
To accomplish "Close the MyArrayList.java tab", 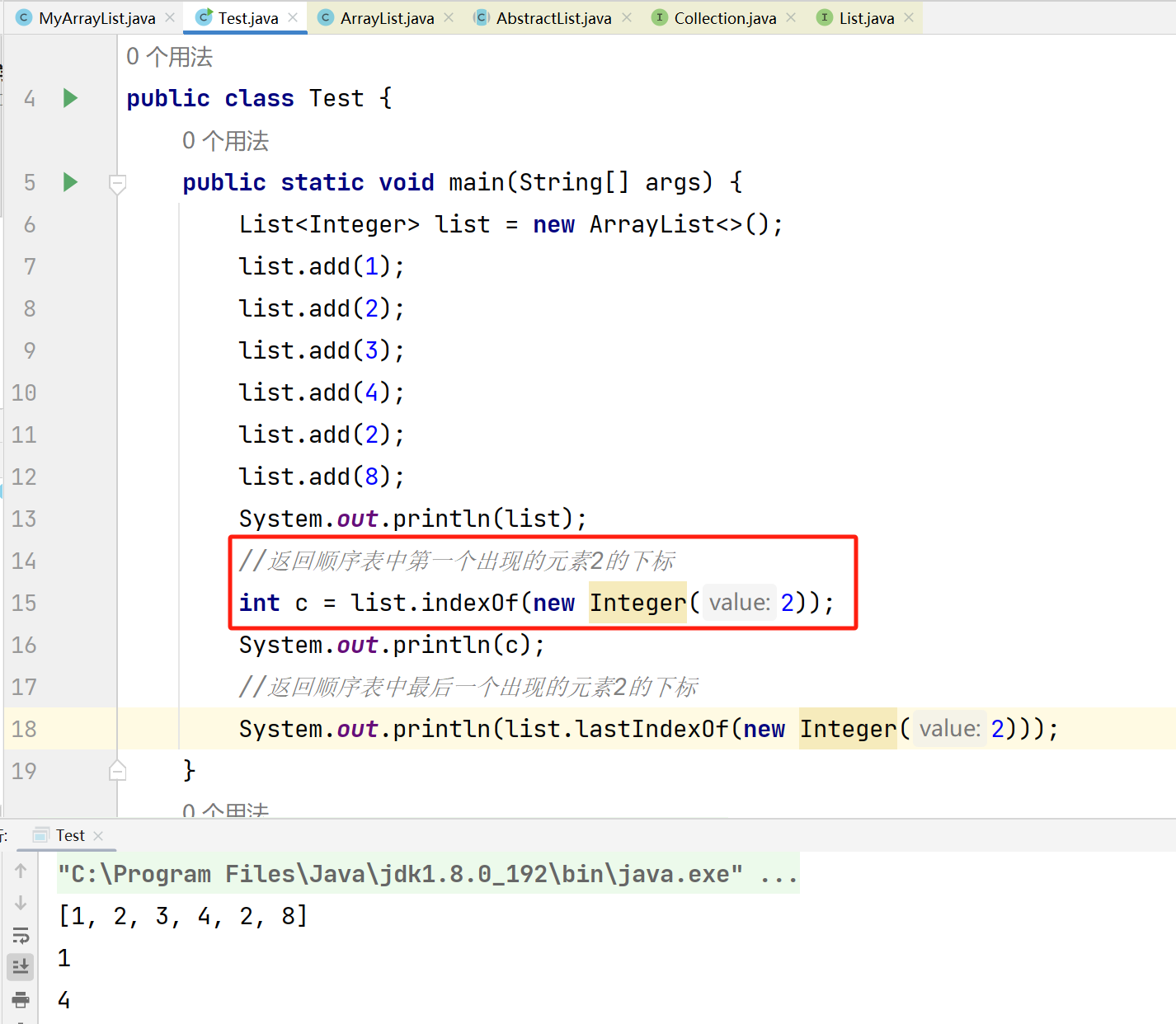I will coord(170,17).
